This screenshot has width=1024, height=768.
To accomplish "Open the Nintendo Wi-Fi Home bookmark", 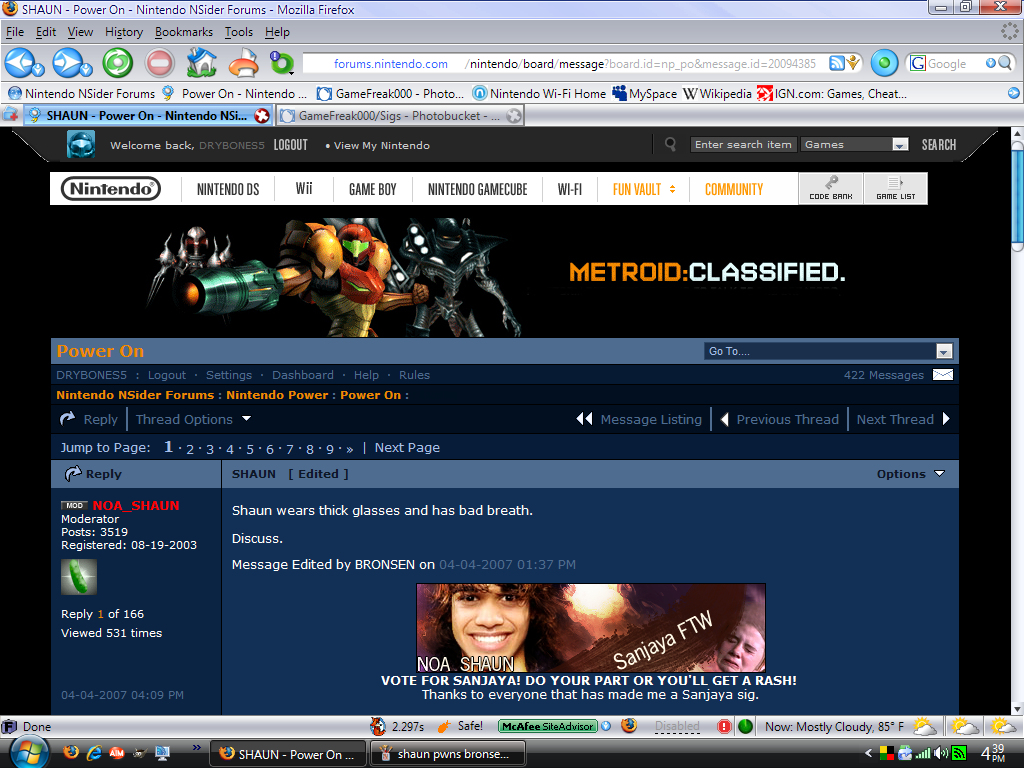I will click(539, 93).
